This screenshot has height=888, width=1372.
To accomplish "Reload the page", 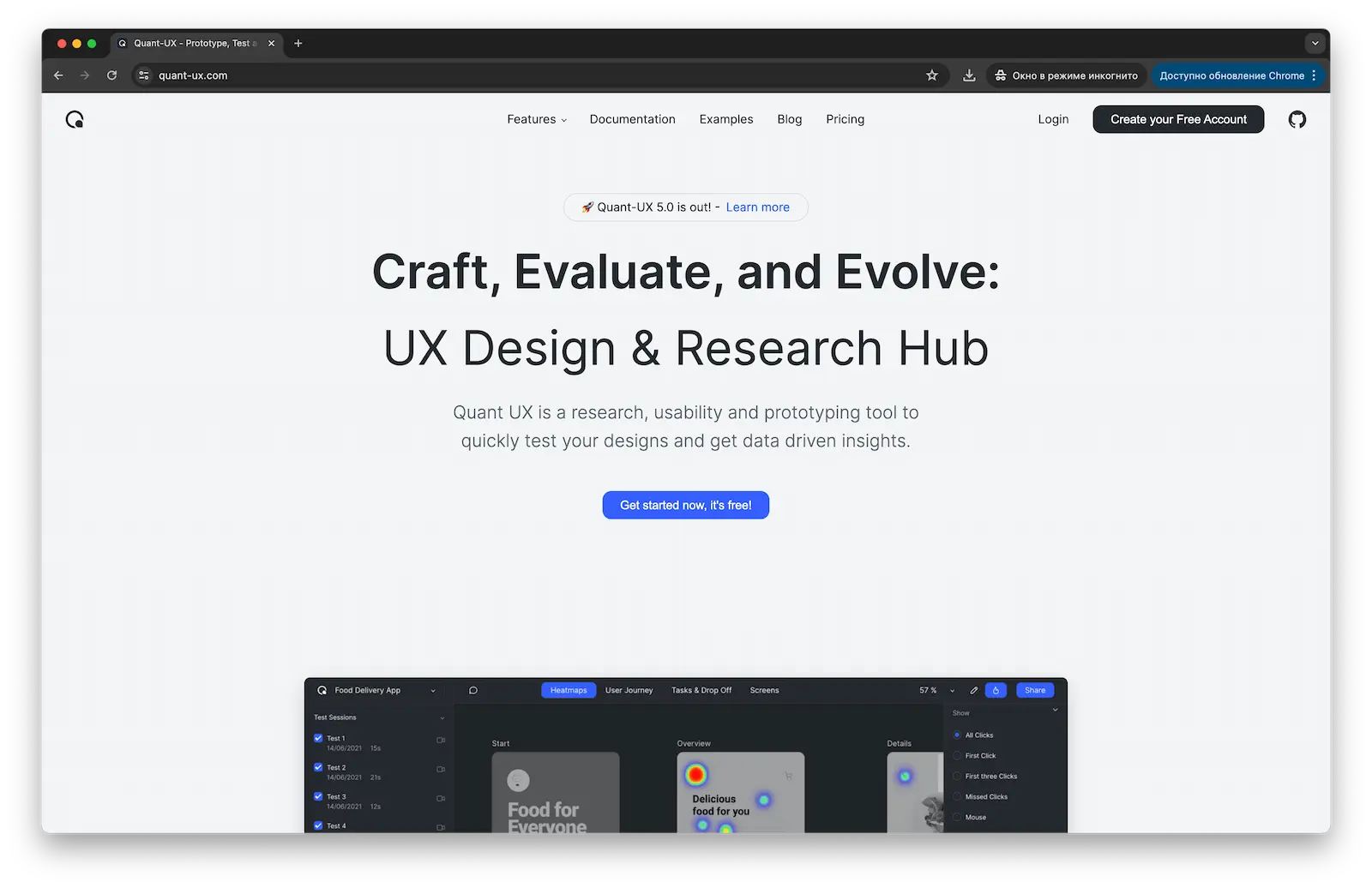I will tap(111, 75).
